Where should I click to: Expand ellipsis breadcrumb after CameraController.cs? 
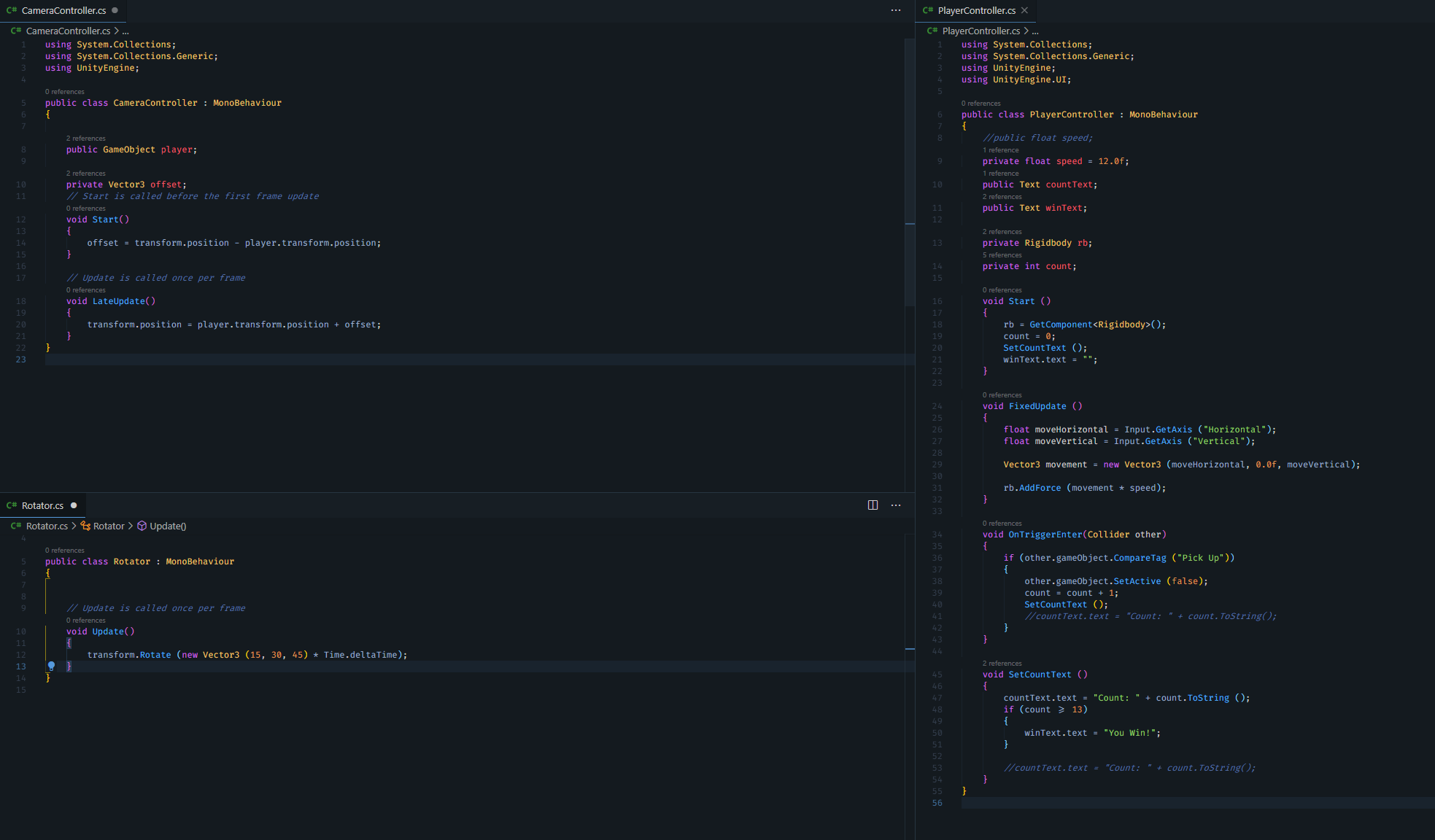point(125,31)
